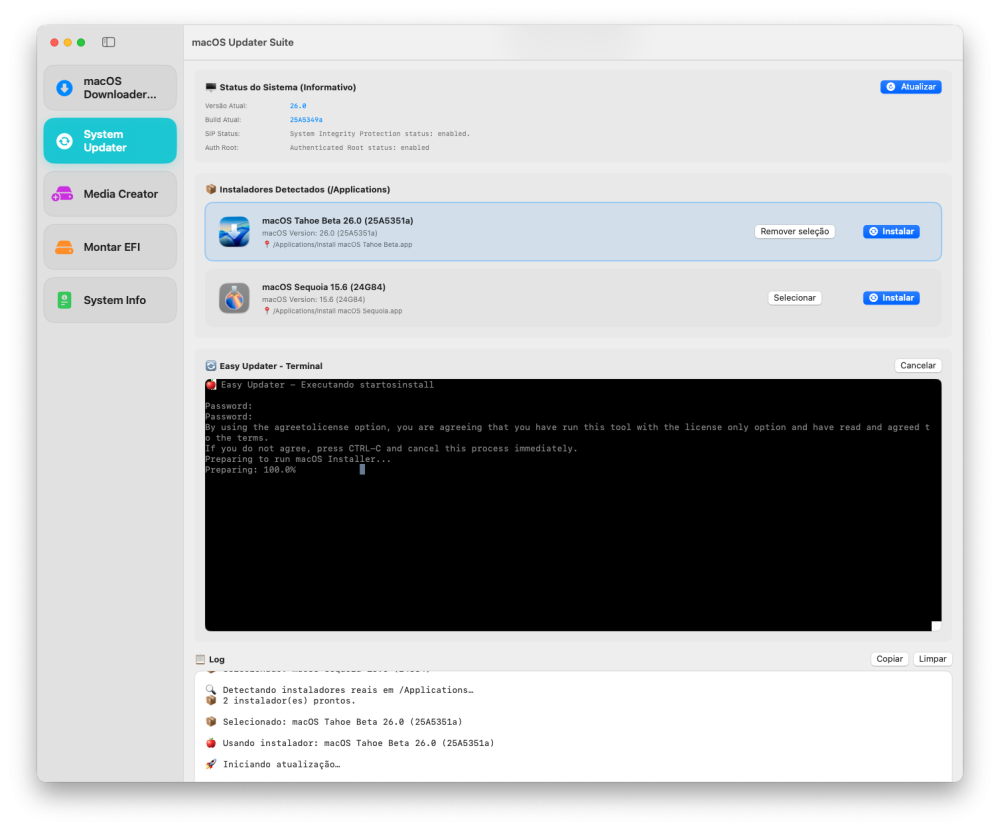This screenshot has width=1000, height=831.
Task: Install macOS Sequoia 15.6
Action: (891, 298)
